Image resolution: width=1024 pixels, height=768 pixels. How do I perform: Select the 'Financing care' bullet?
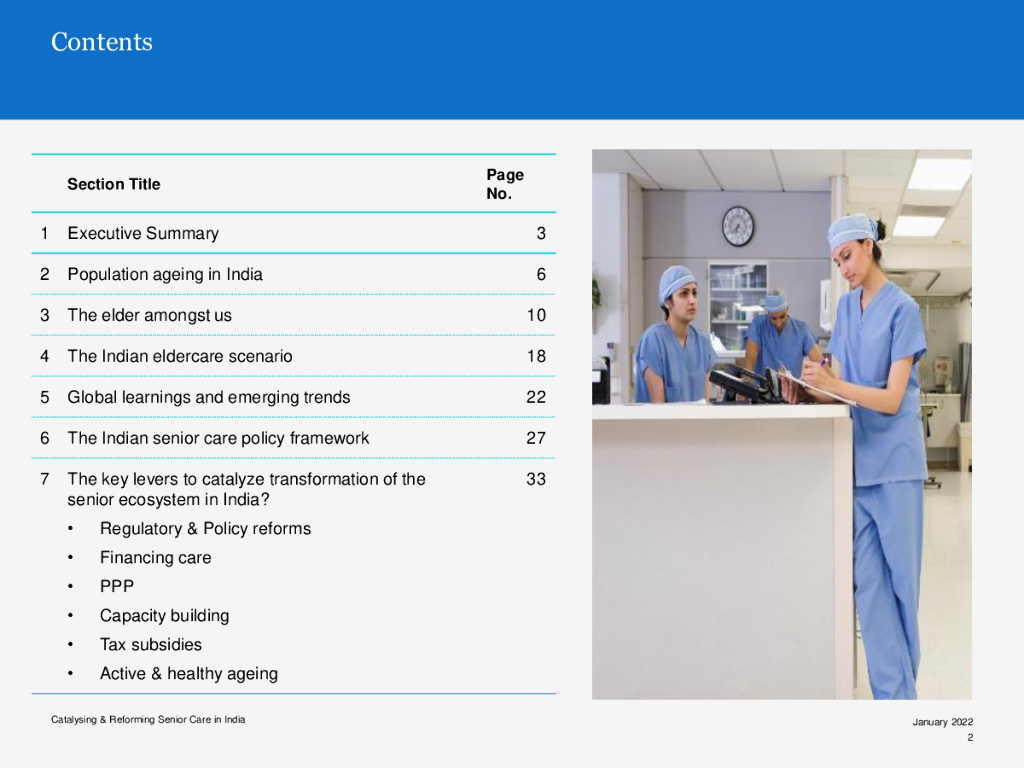[155, 558]
